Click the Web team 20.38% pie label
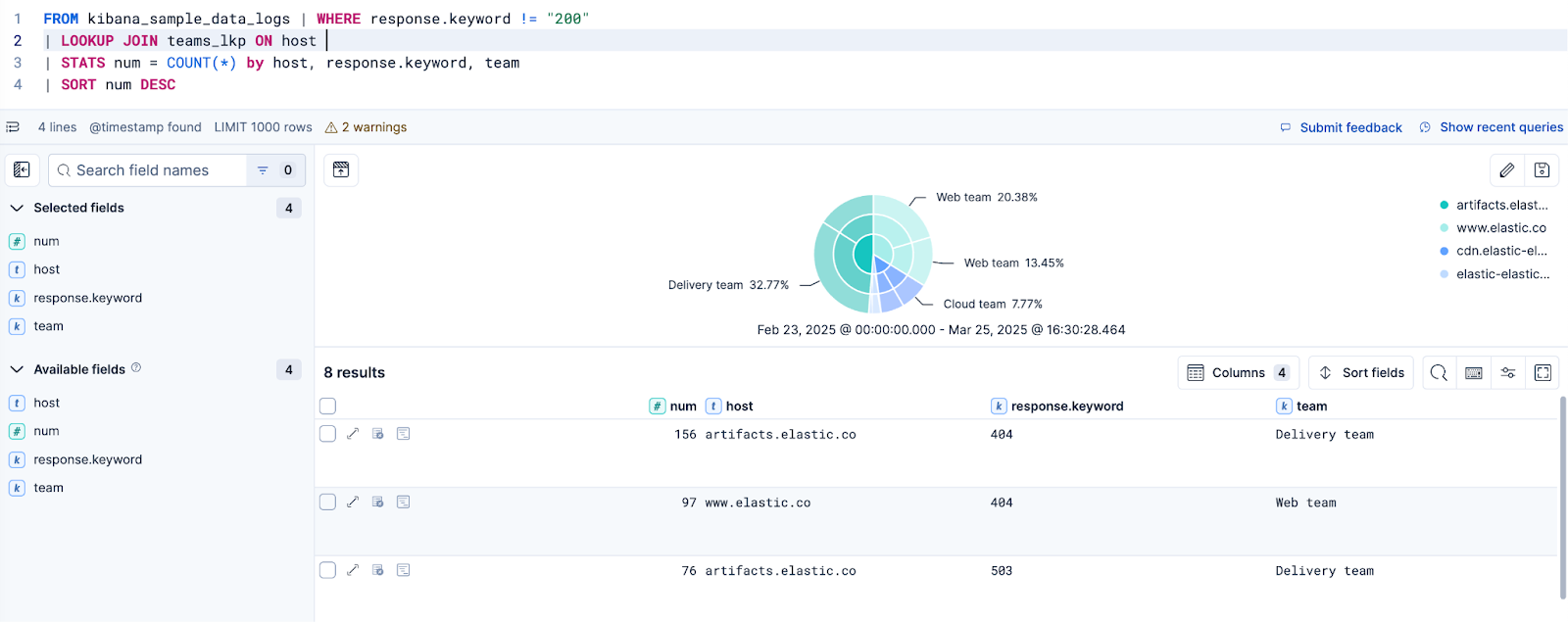1568x622 pixels. point(987,198)
